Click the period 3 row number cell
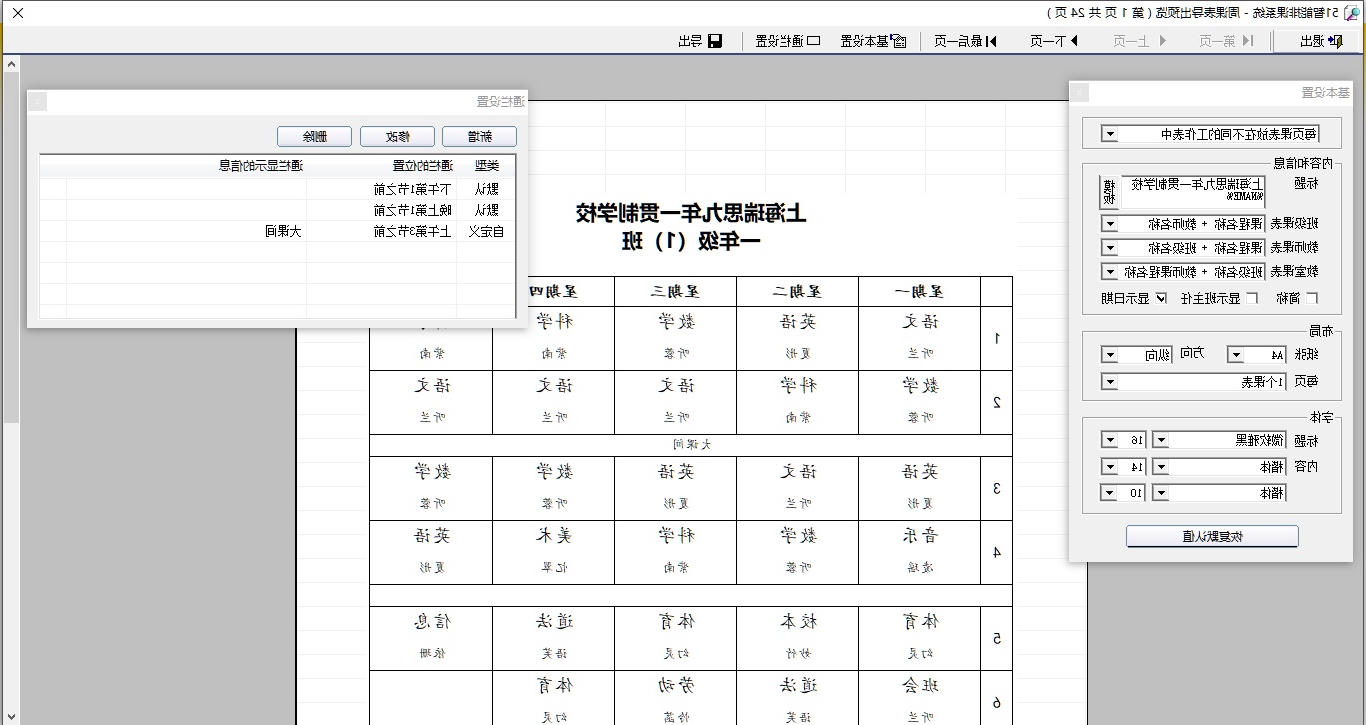The height and width of the screenshot is (725, 1366). point(997,489)
